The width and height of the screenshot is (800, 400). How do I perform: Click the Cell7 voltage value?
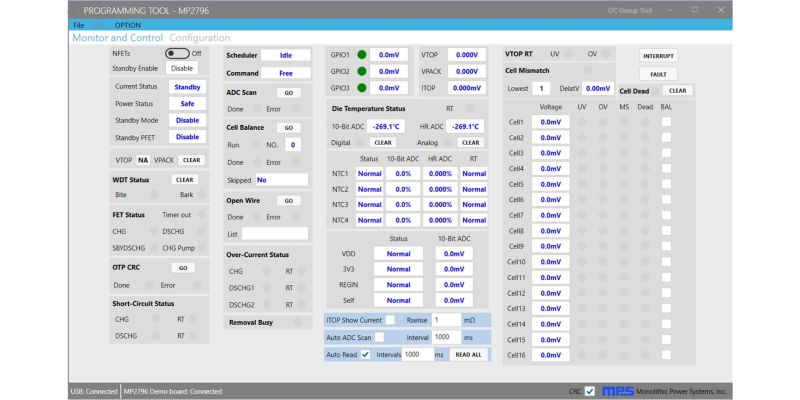coord(551,215)
